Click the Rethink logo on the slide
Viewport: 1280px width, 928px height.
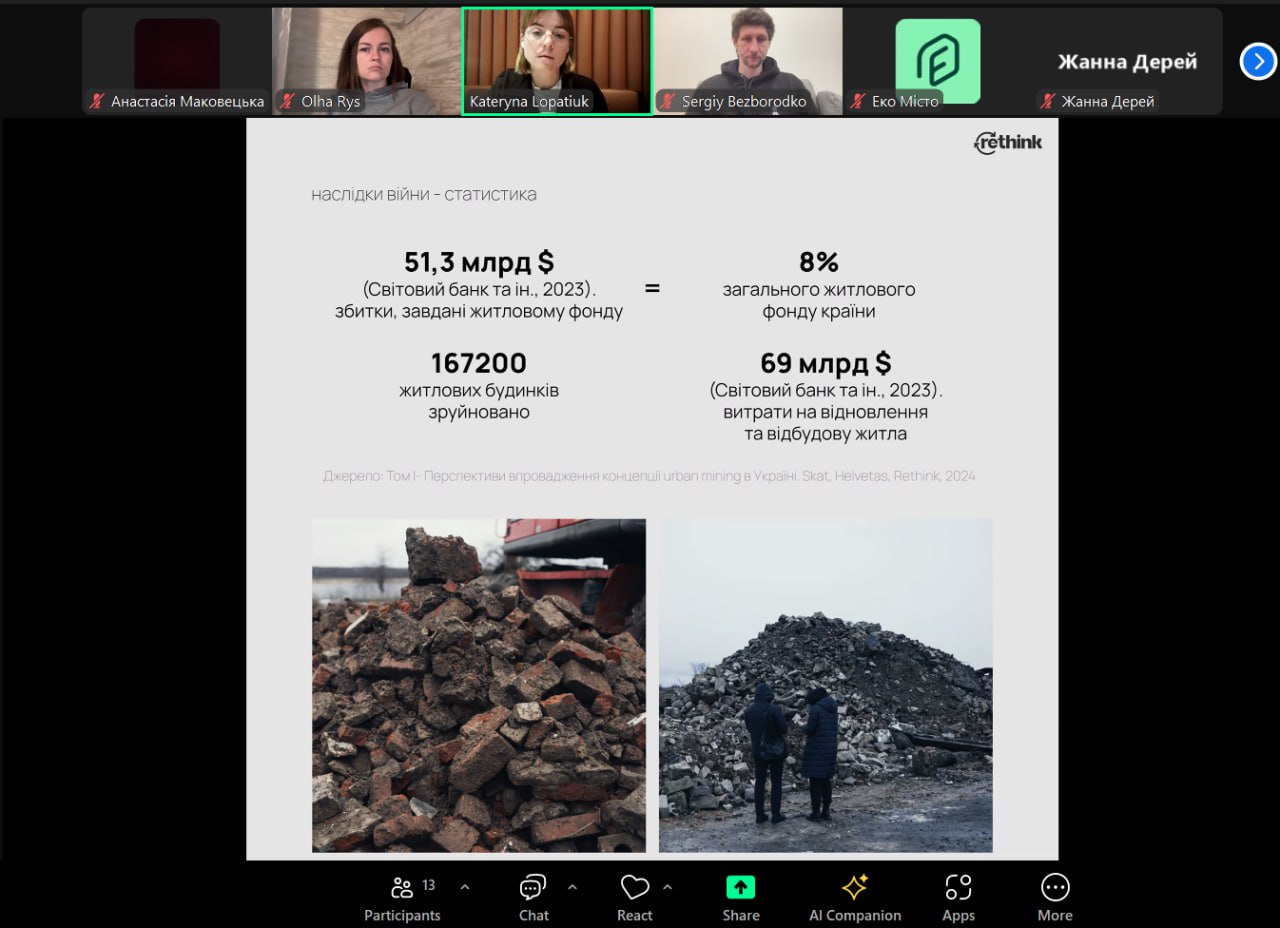tap(1008, 142)
